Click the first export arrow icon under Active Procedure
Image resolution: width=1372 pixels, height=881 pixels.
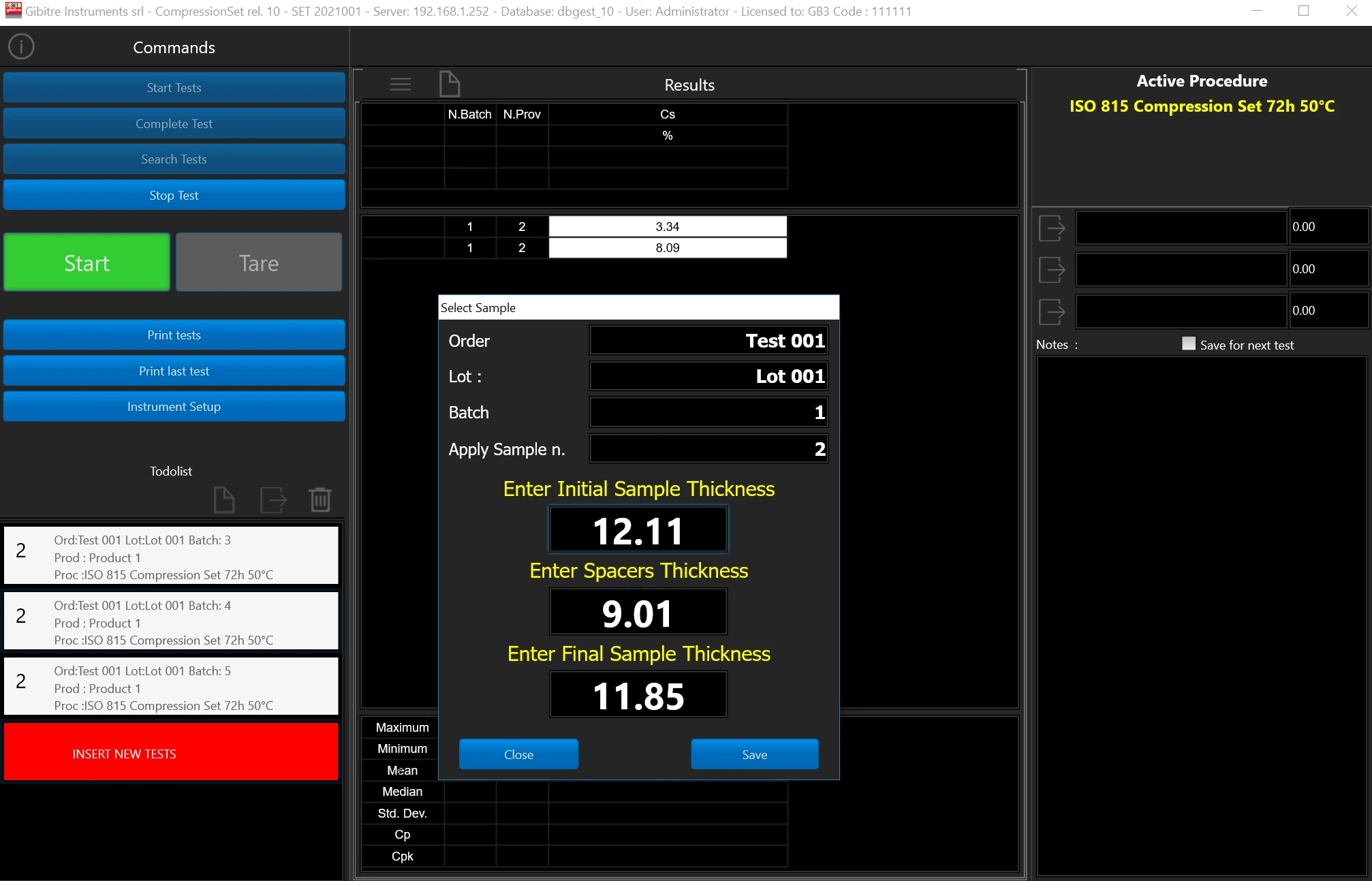click(1052, 228)
